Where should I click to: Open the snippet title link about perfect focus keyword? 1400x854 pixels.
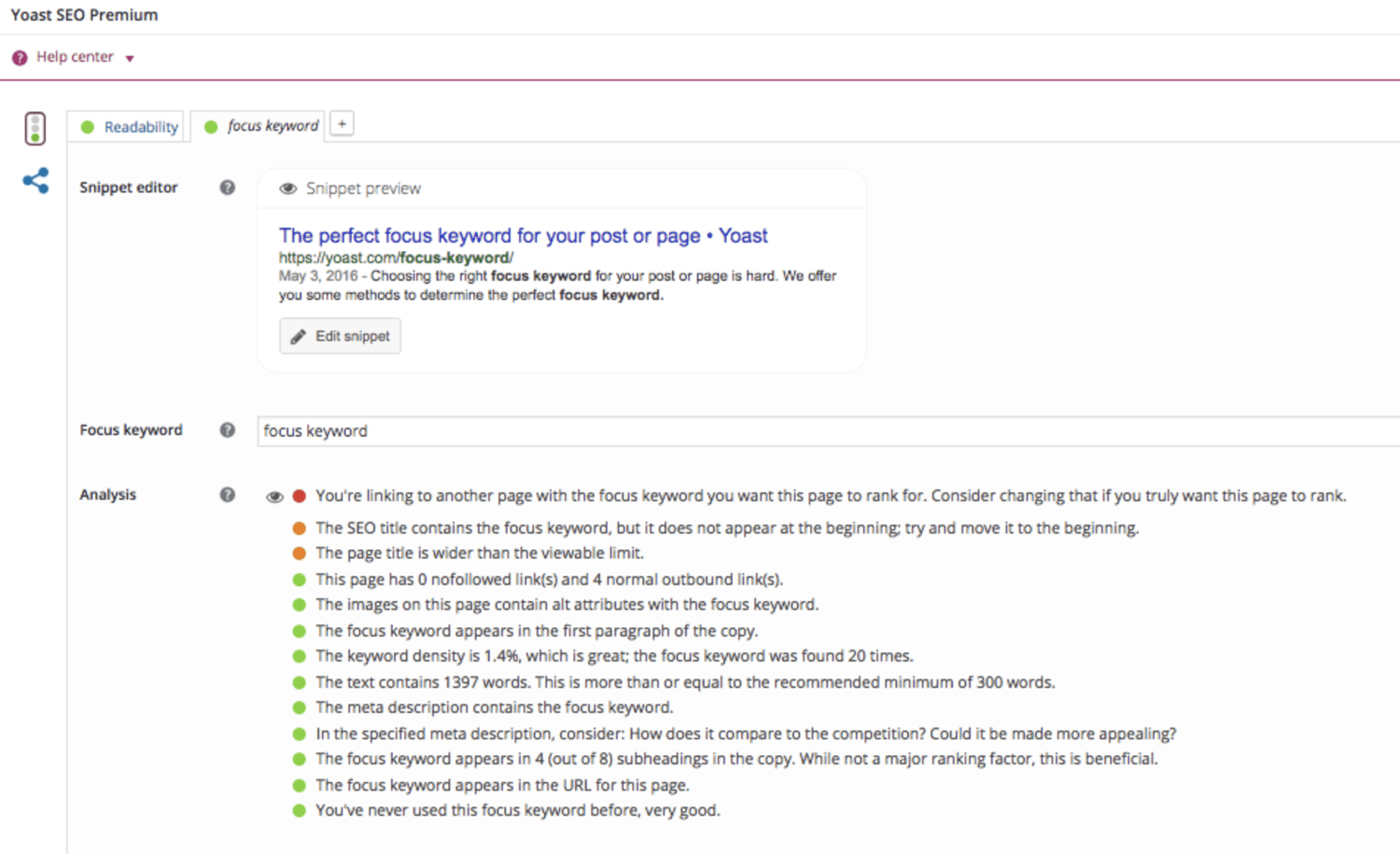[523, 235]
